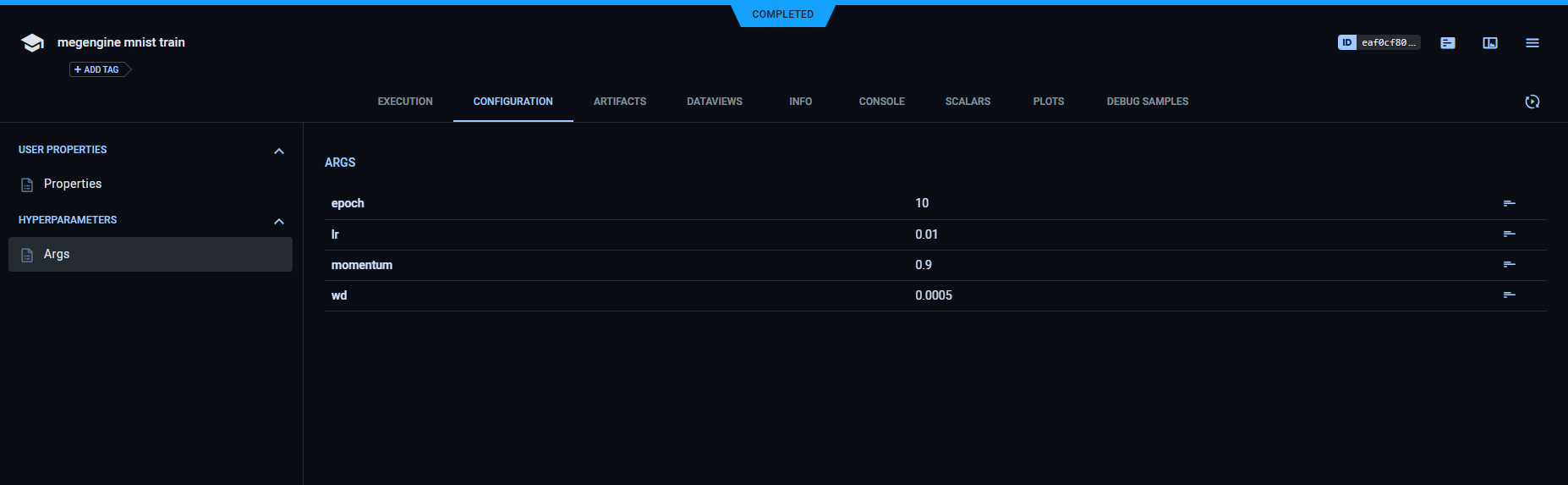Click the details icon for lr row
The height and width of the screenshot is (485, 1568).
click(1509, 234)
